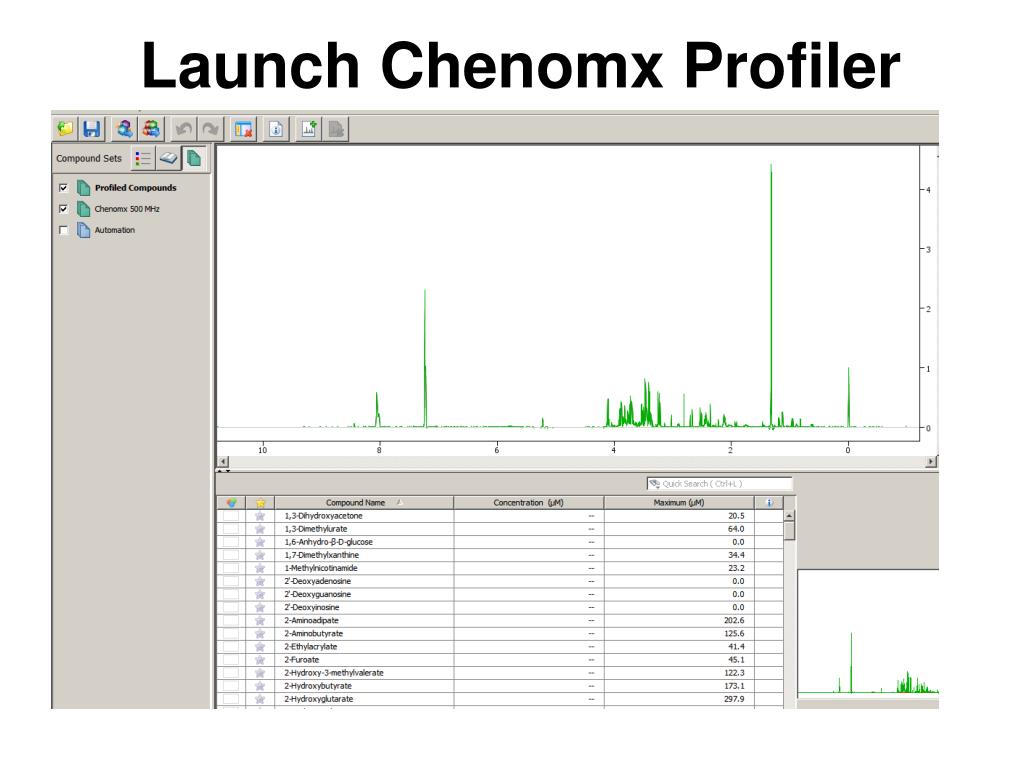This screenshot has width=1024, height=768.
Task: Open the spectrum information document icon
Action: pos(276,129)
